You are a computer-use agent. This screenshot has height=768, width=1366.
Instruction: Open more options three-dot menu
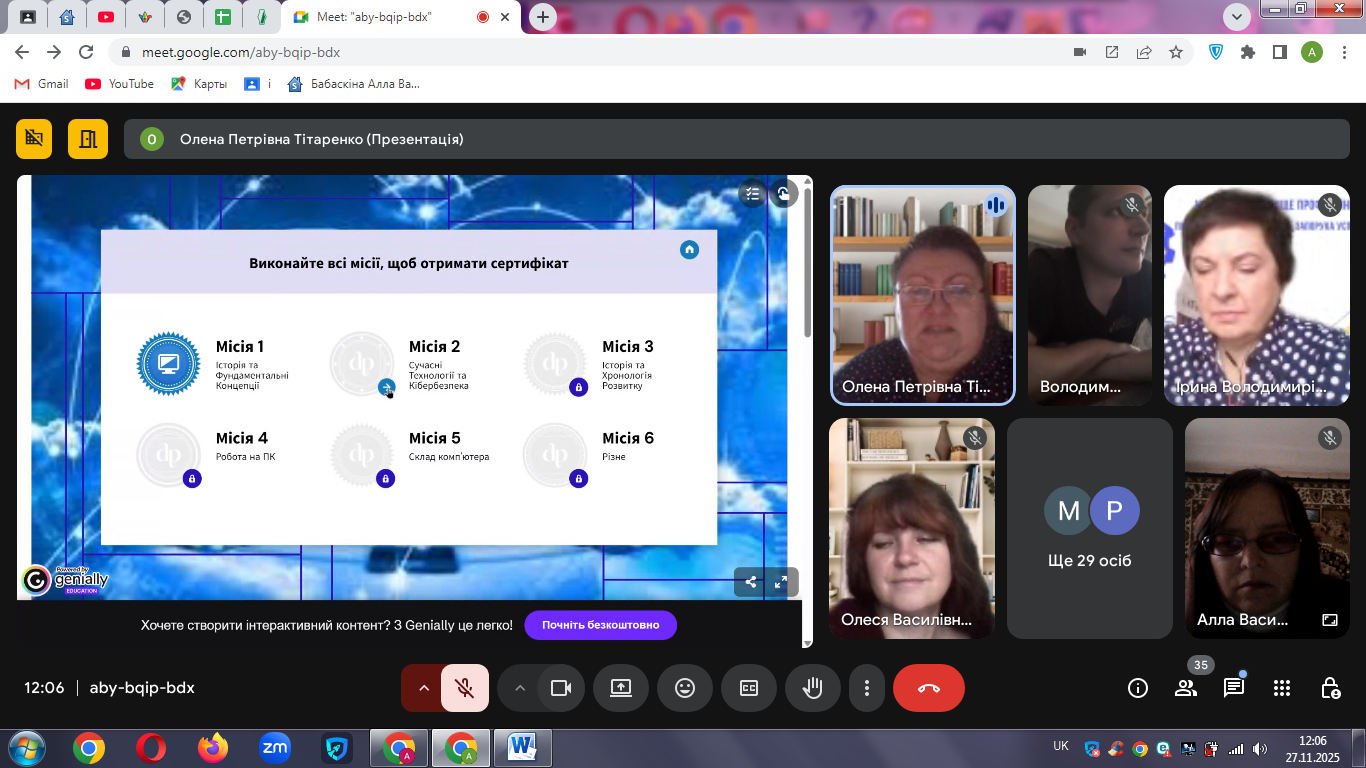pos(867,688)
